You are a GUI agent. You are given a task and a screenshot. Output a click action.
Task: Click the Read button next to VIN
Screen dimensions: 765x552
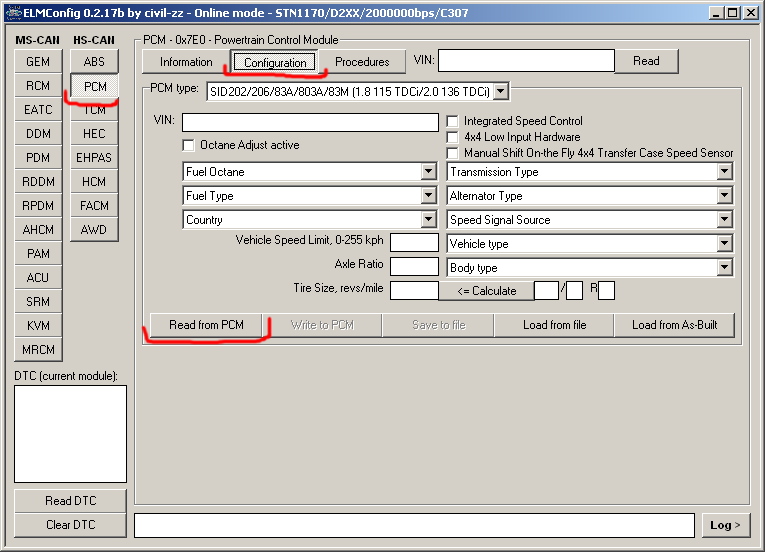pos(646,61)
